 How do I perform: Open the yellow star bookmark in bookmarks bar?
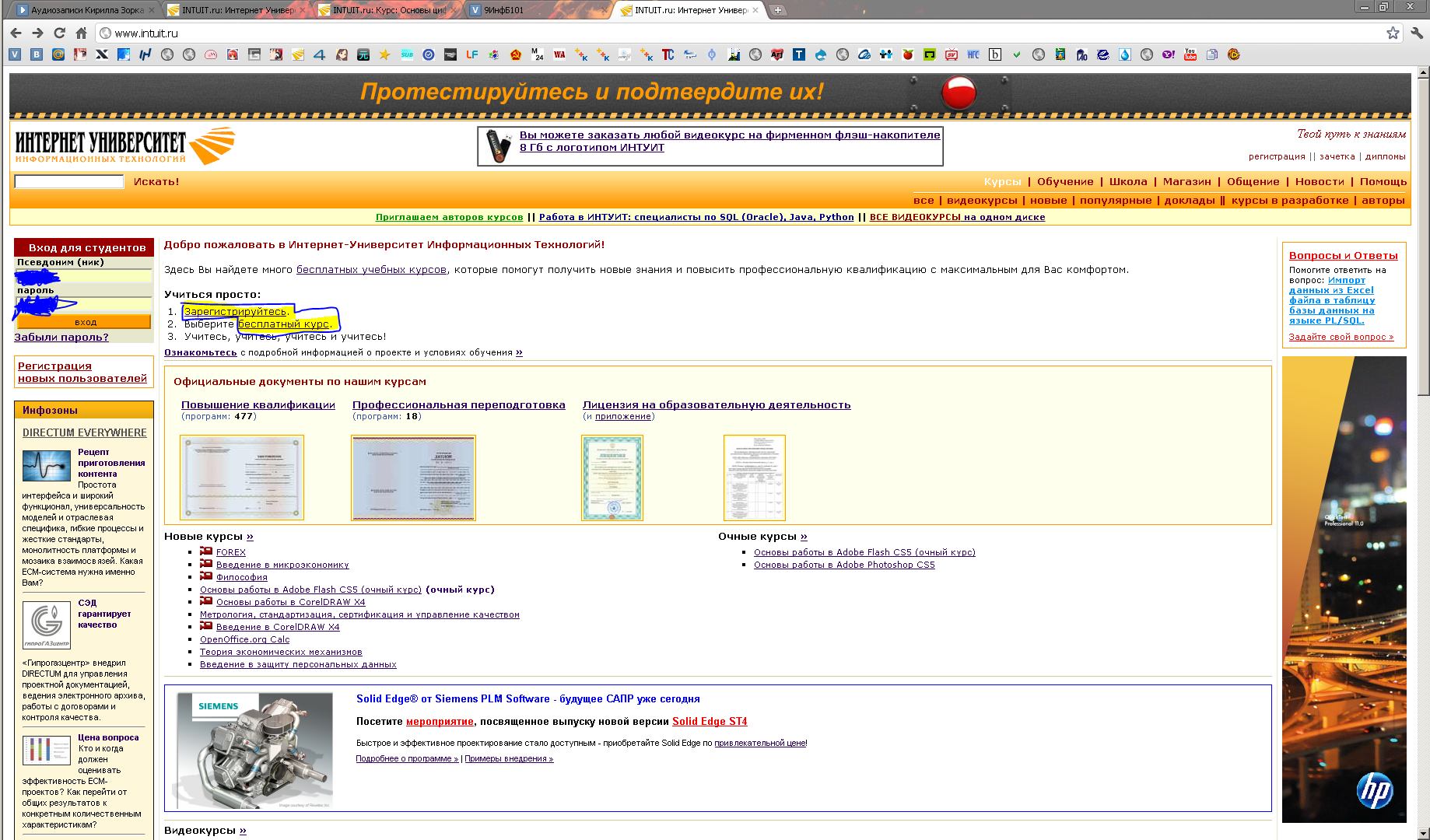384,54
